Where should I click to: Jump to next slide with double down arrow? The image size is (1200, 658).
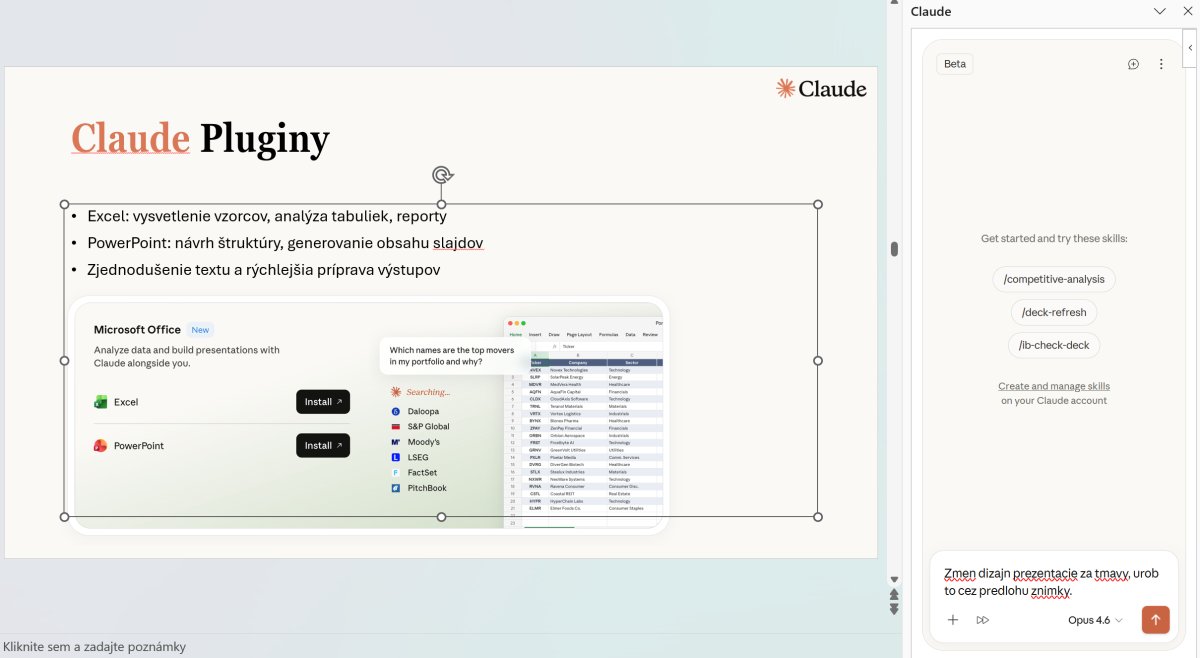[894, 609]
